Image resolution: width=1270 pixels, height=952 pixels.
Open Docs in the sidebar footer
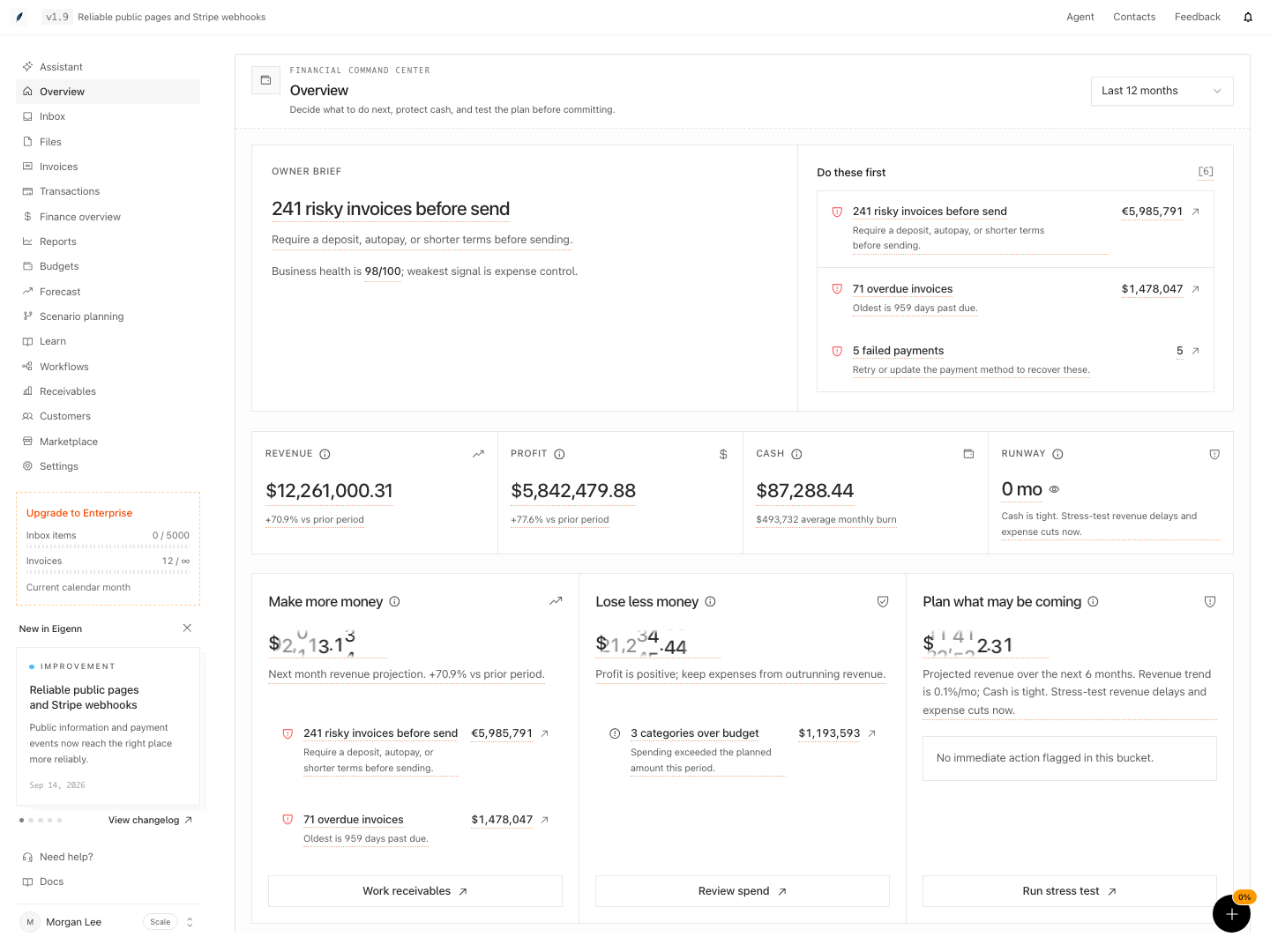click(x=108, y=881)
